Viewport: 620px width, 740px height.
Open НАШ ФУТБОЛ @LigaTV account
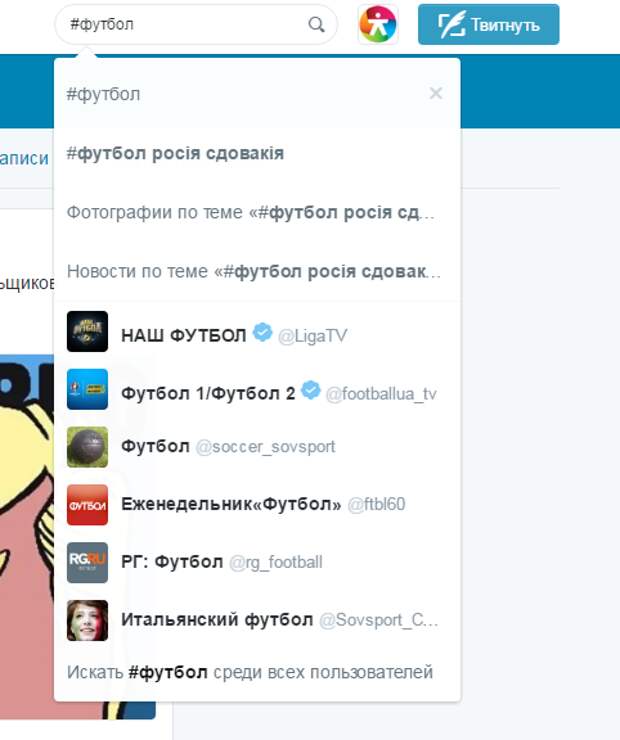(257, 332)
